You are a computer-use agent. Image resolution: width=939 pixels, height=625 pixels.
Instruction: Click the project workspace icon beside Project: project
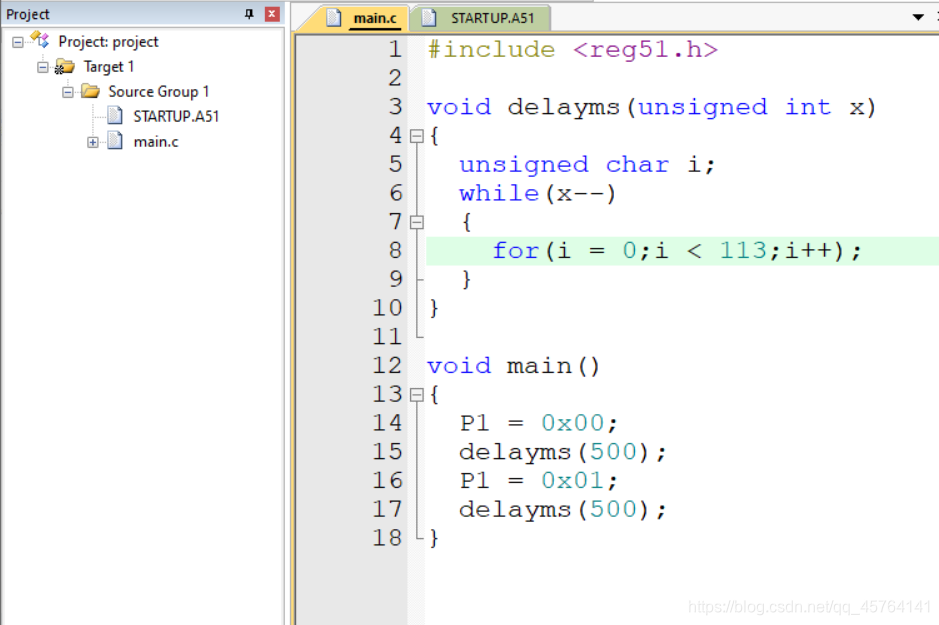(x=40, y=40)
